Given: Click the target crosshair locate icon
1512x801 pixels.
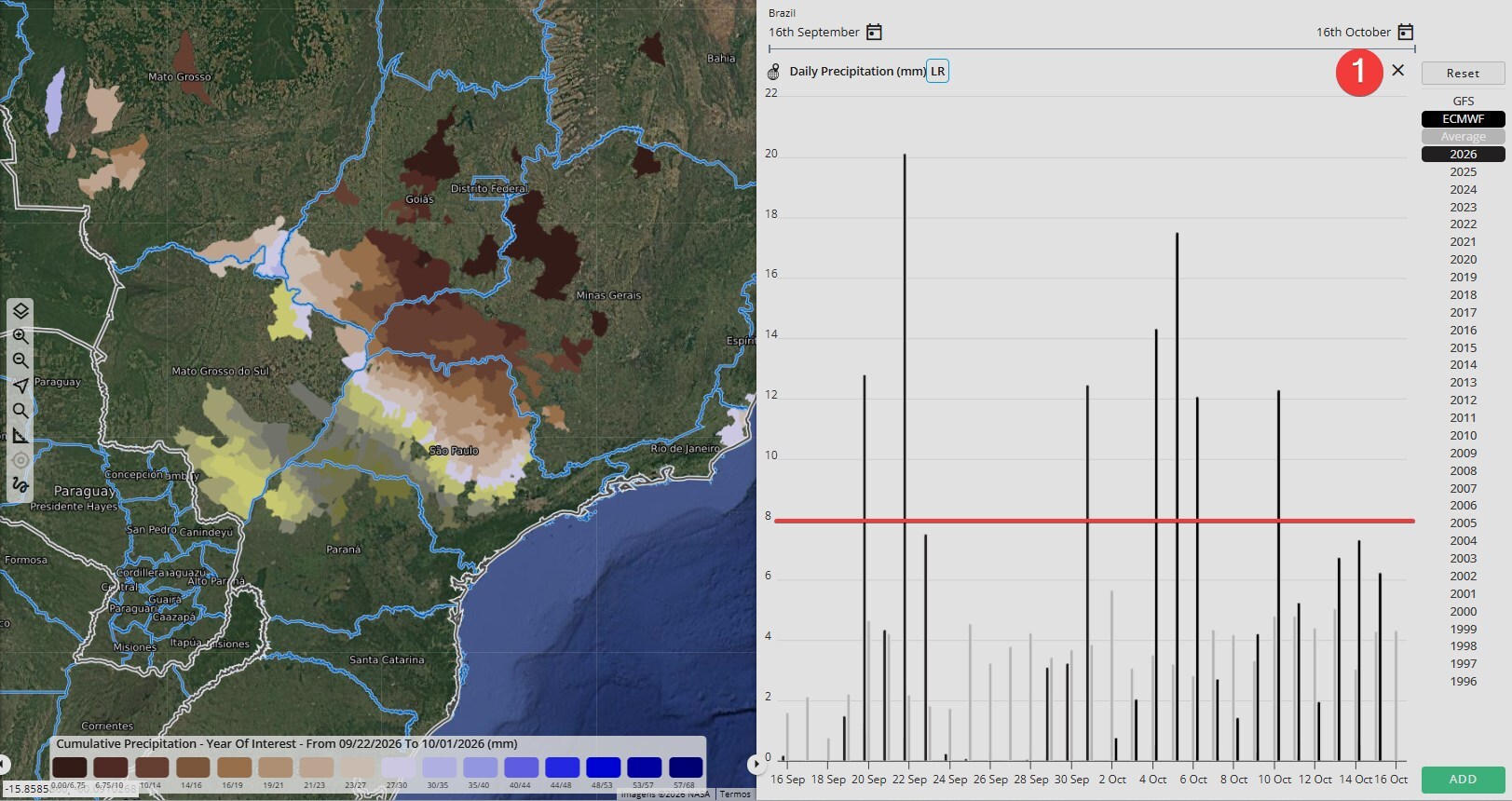Looking at the screenshot, I should pos(20,460).
